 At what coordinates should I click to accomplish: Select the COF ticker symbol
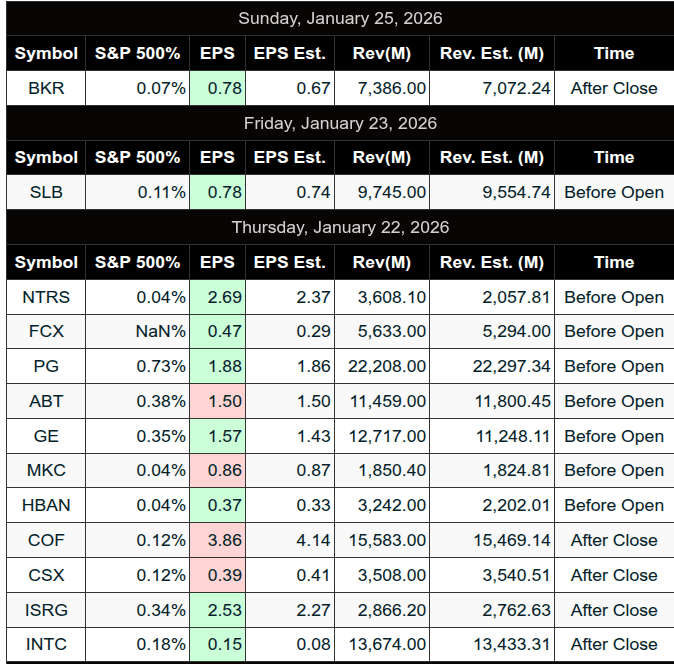click(x=46, y=540)
